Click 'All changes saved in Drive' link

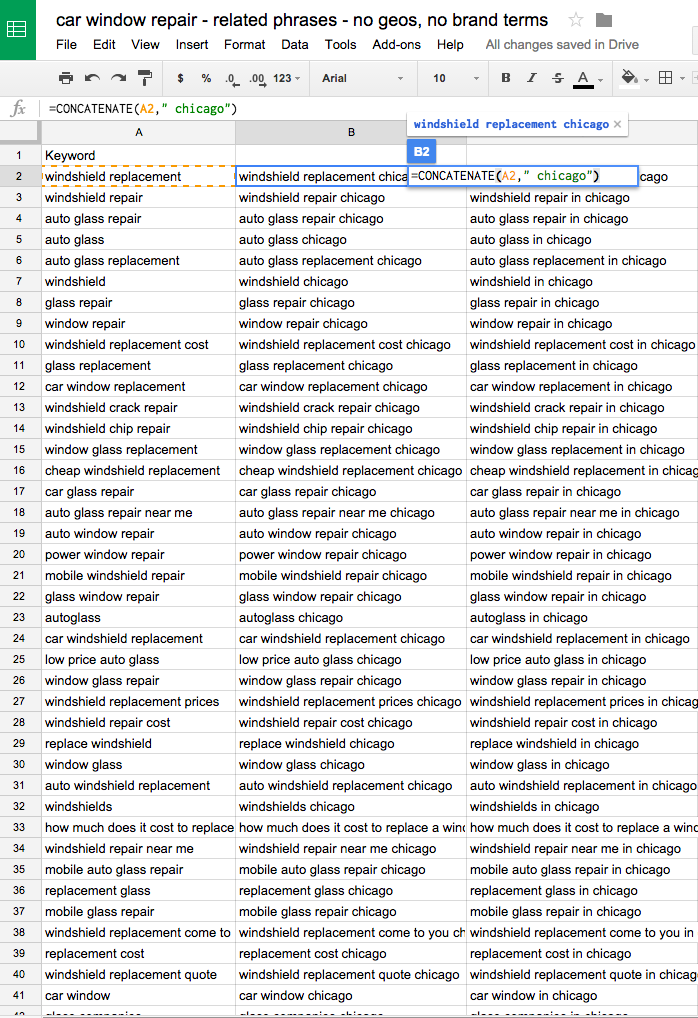[562, 44]
